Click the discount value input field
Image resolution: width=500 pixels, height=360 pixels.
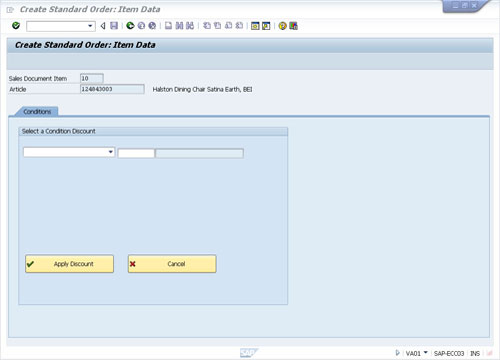pyautogui.click(x=136, y=153)
